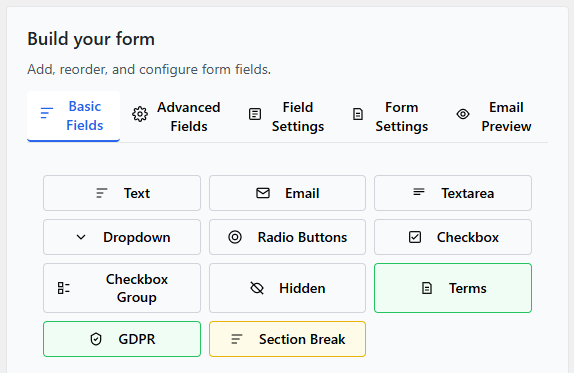Click the 'Build your form' heading
This screenshot has height=373, width=574.
(x=91, y=39)
